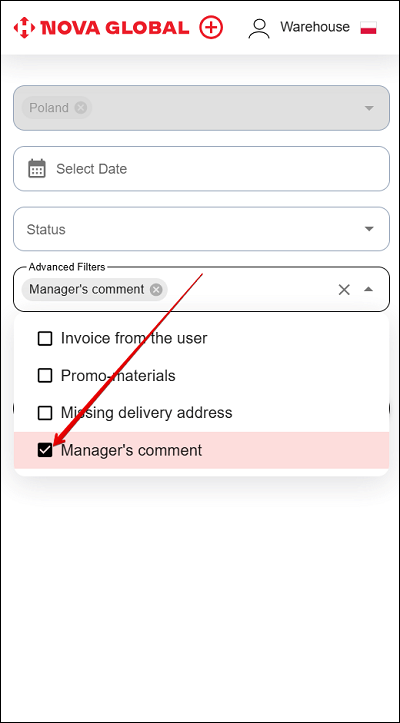Click the Warehouse account name
Viewport: 400px width, 723px height.
[x=315, y=27]
